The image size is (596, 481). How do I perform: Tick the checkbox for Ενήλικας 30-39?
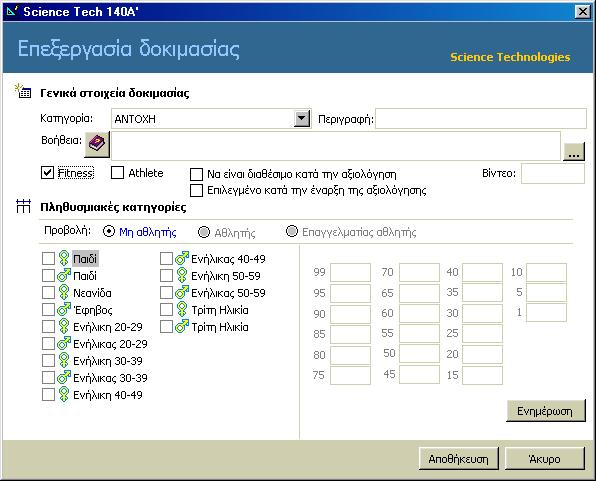pyautogui.click(x=48, y=378)
